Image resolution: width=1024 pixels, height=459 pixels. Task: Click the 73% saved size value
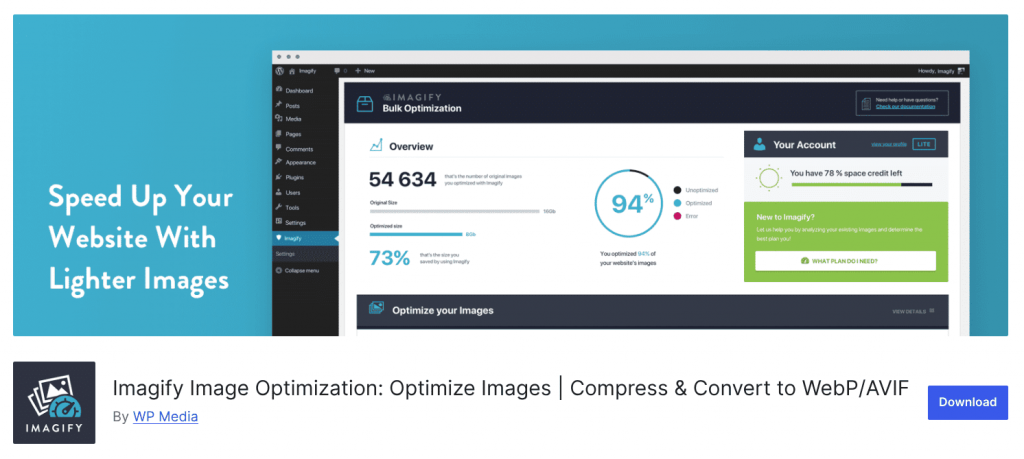click(x=390, y=259)
